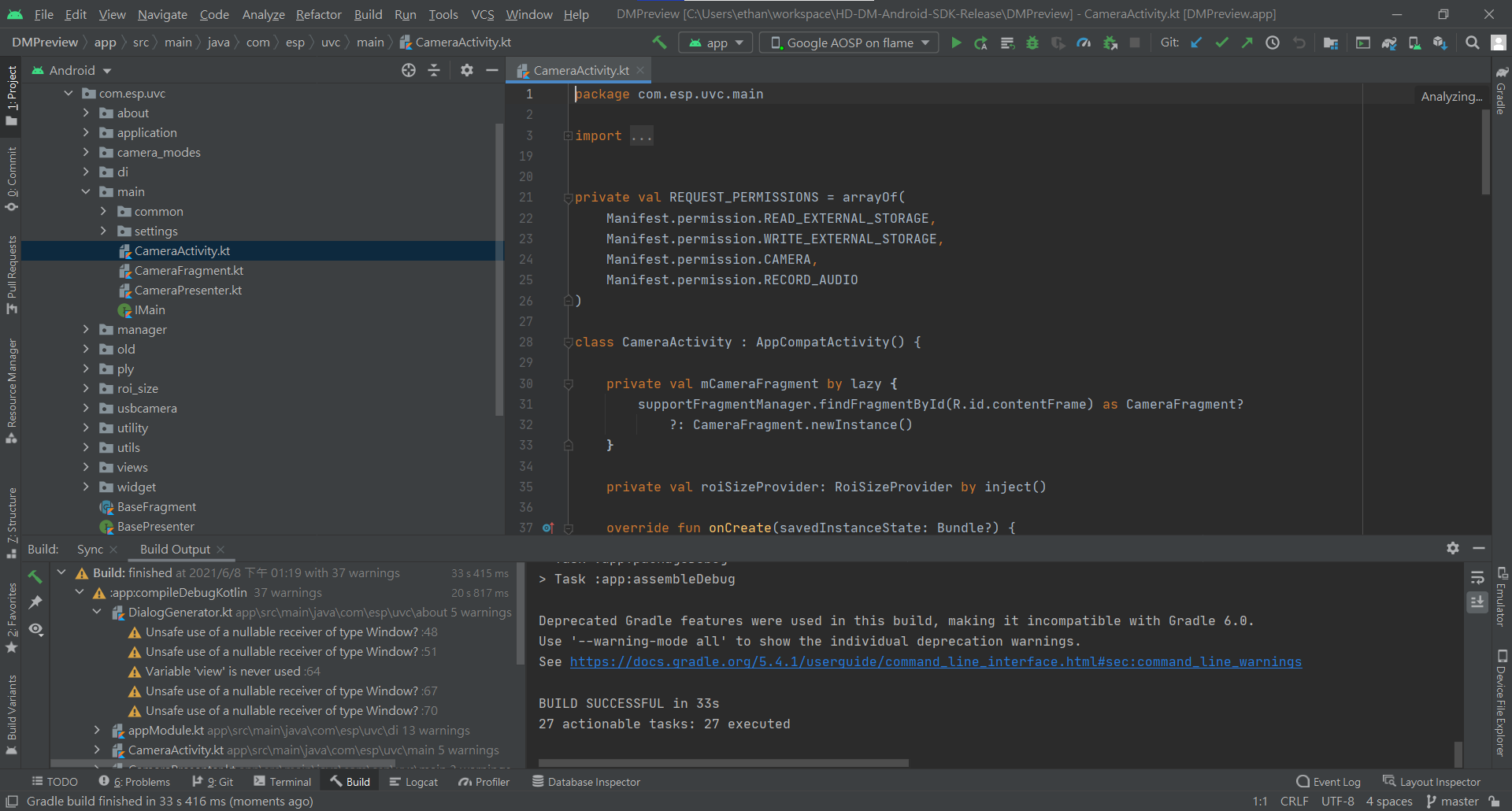The height and width of the screenshot is (811, 1512).
Task: Sync project with Gradle files
Action: pos(1390,43)
